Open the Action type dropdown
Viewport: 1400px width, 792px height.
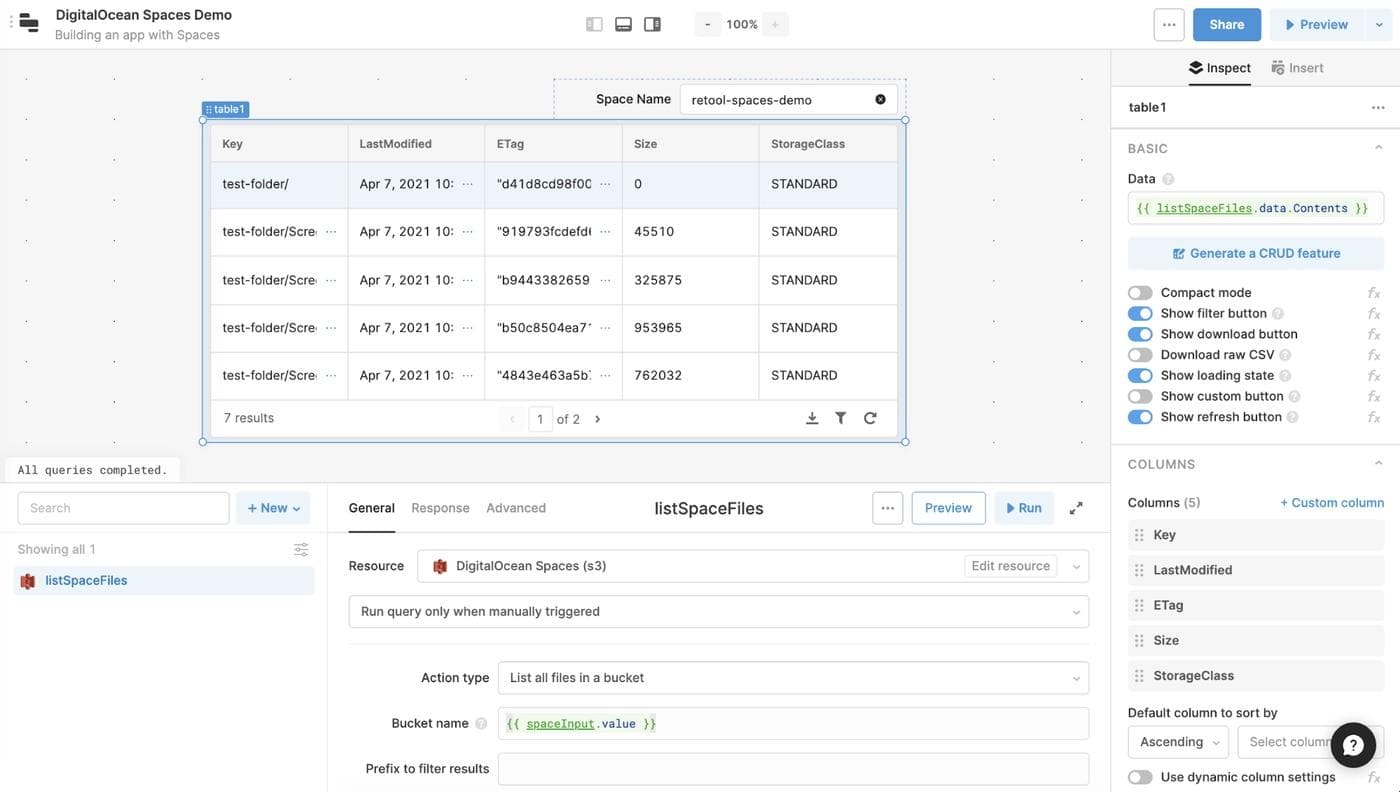pos(792,678)
